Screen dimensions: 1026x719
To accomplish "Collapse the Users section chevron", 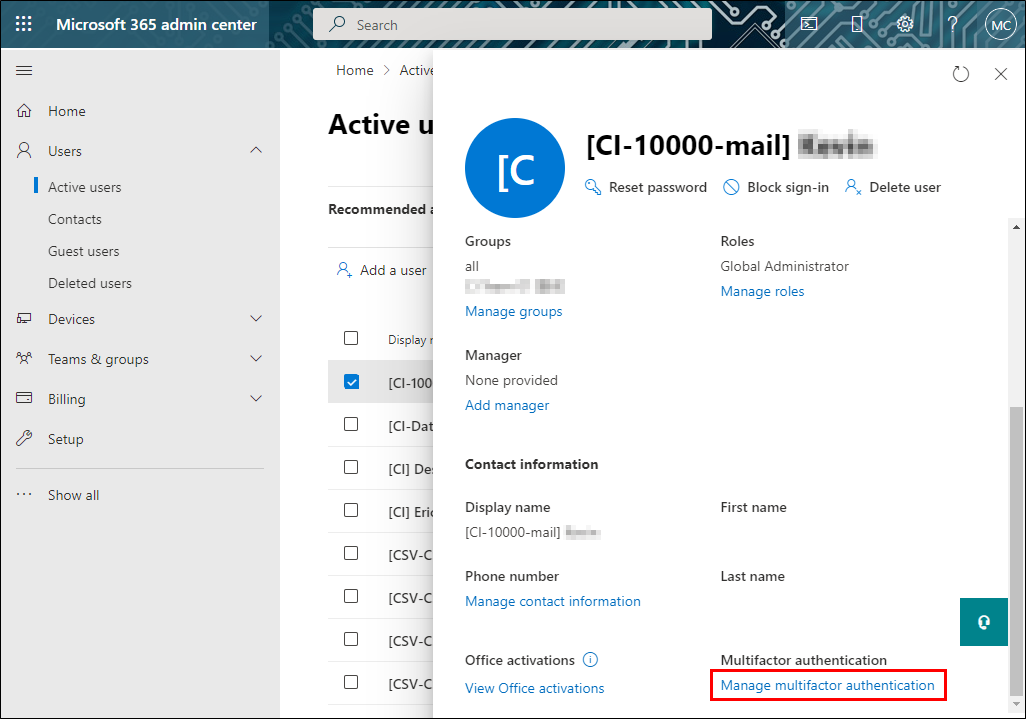I will point(256,150).
